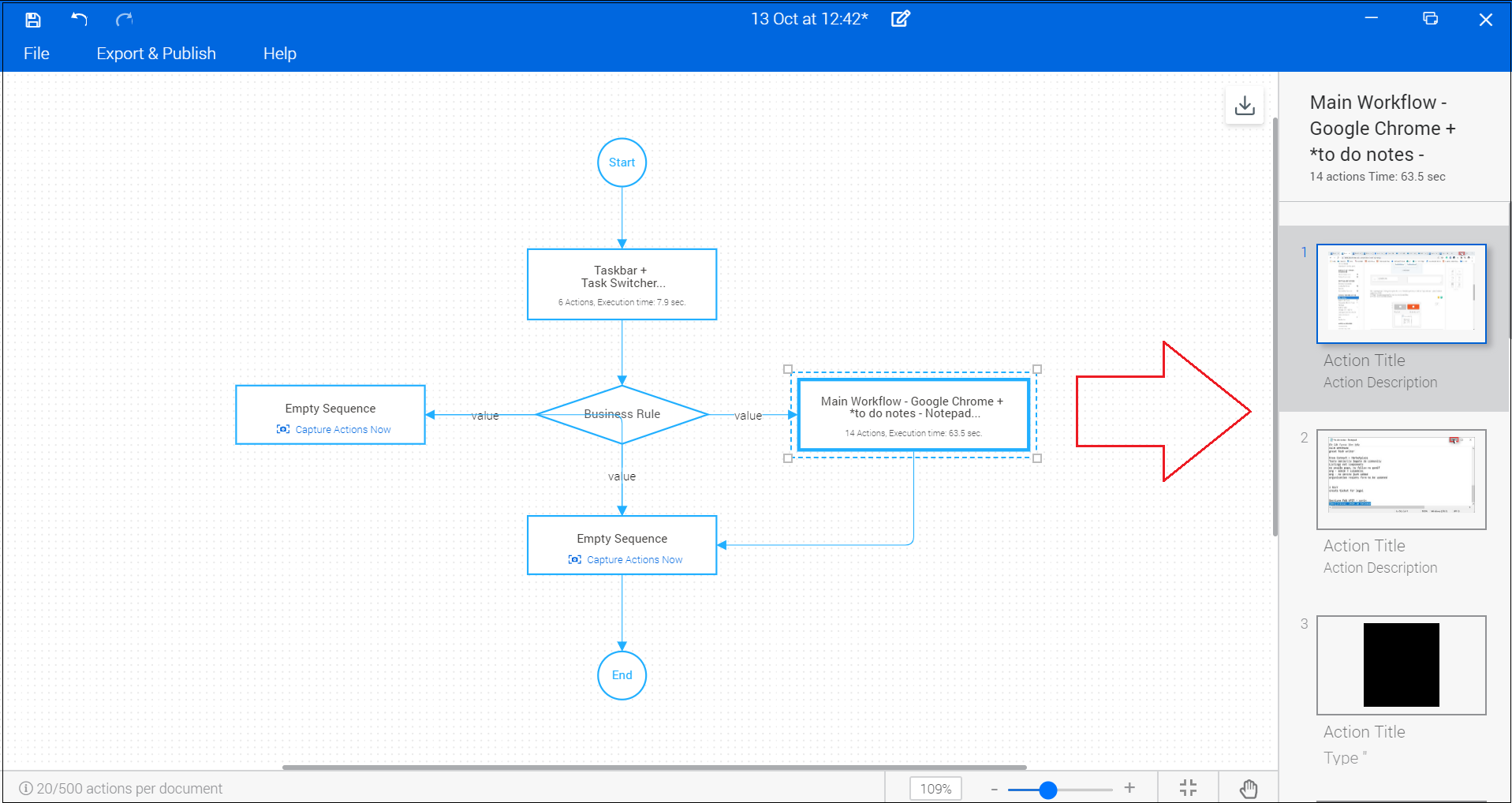Click the fit-to-screen collapse icon
This screenshot has width=1512, height=803.
coord(1188,787)
